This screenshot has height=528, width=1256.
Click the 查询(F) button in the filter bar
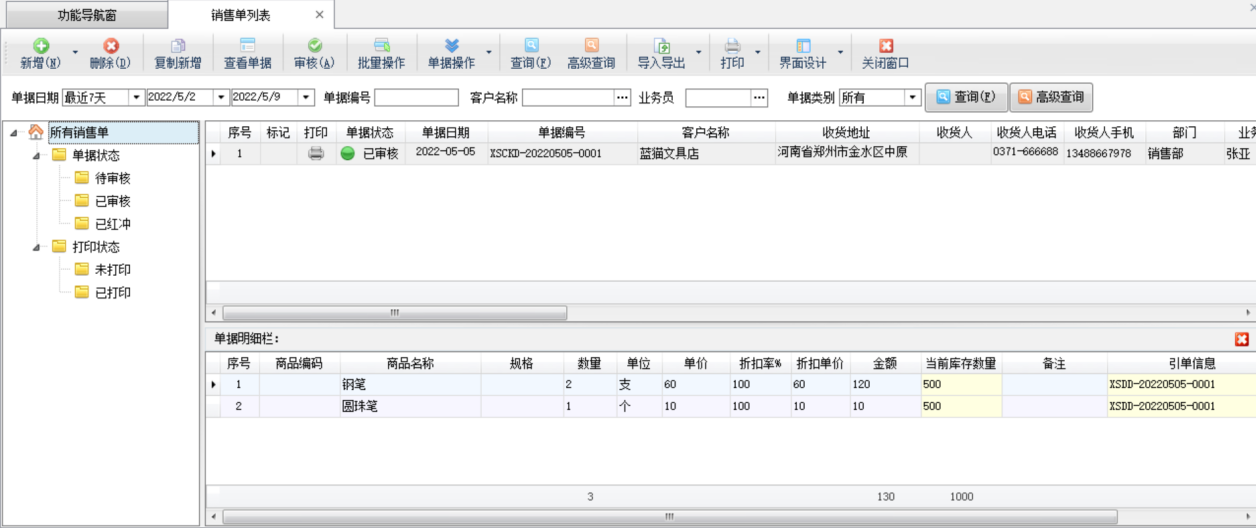pyautogui.click(x=966, y=97)
